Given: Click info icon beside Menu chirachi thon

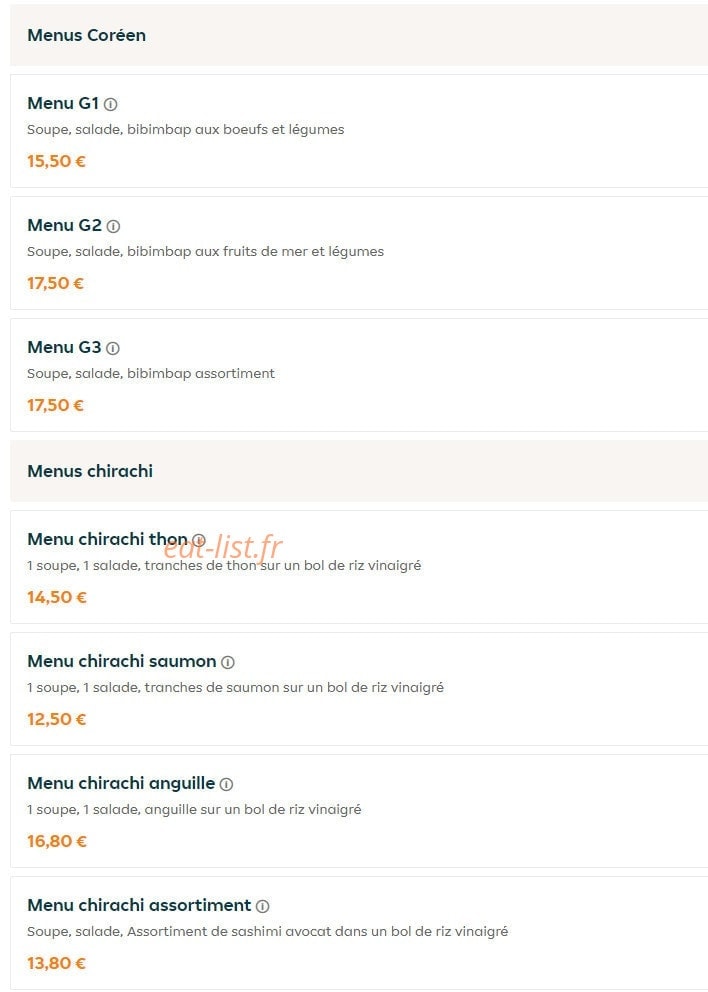Looking at the screenshot, I should point(199,540).
